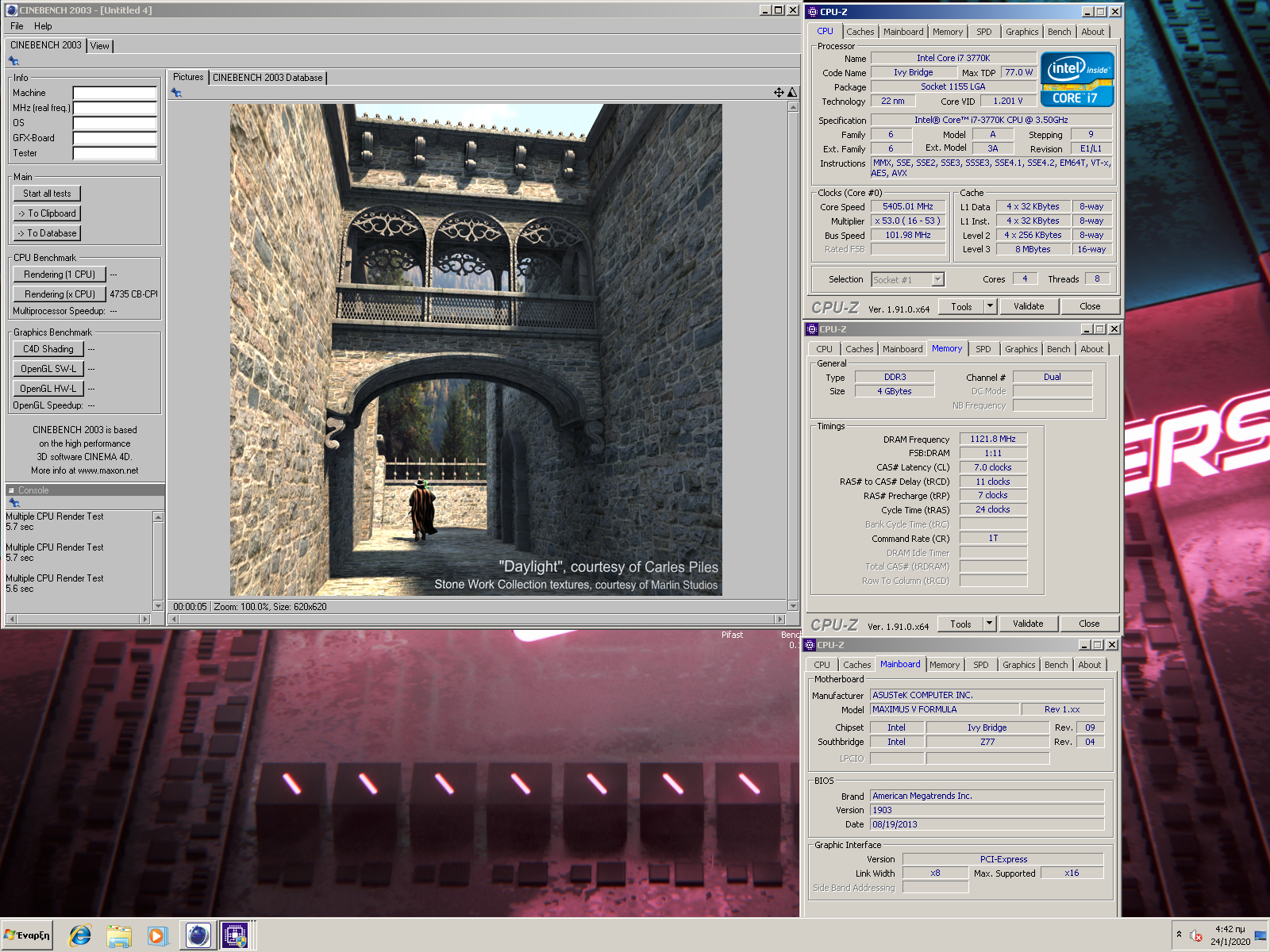Image resolution: width=1270 pixels, height=952 pixels.
Task: Click the Machine input field
Action: (x=115, y=93)
